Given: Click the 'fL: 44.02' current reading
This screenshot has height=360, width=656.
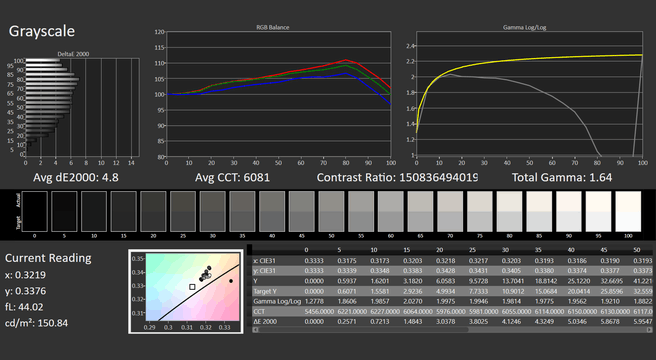Looking at the screenshot, I should point(24,307).
